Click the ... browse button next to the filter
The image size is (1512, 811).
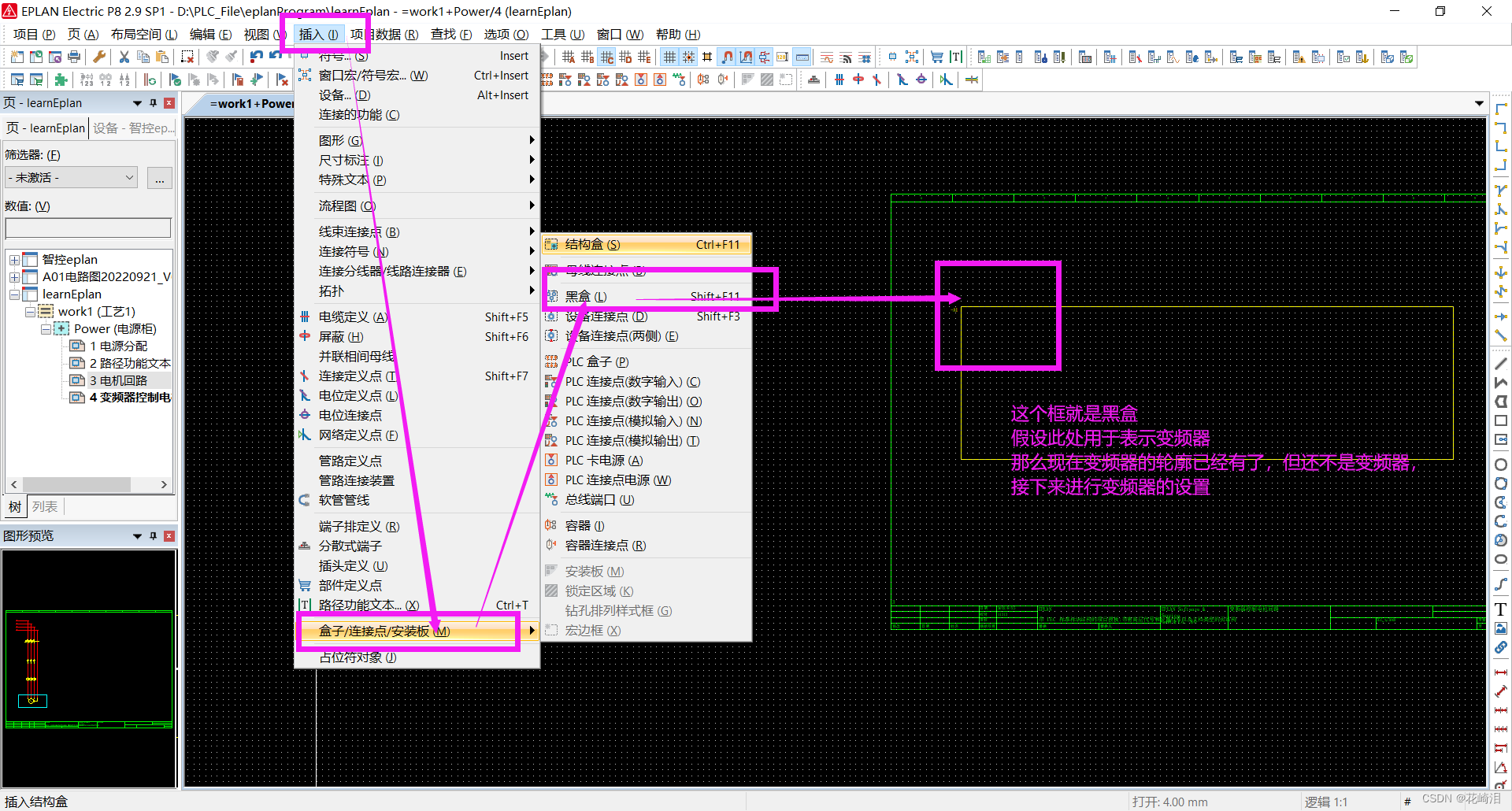click(159, 177)
